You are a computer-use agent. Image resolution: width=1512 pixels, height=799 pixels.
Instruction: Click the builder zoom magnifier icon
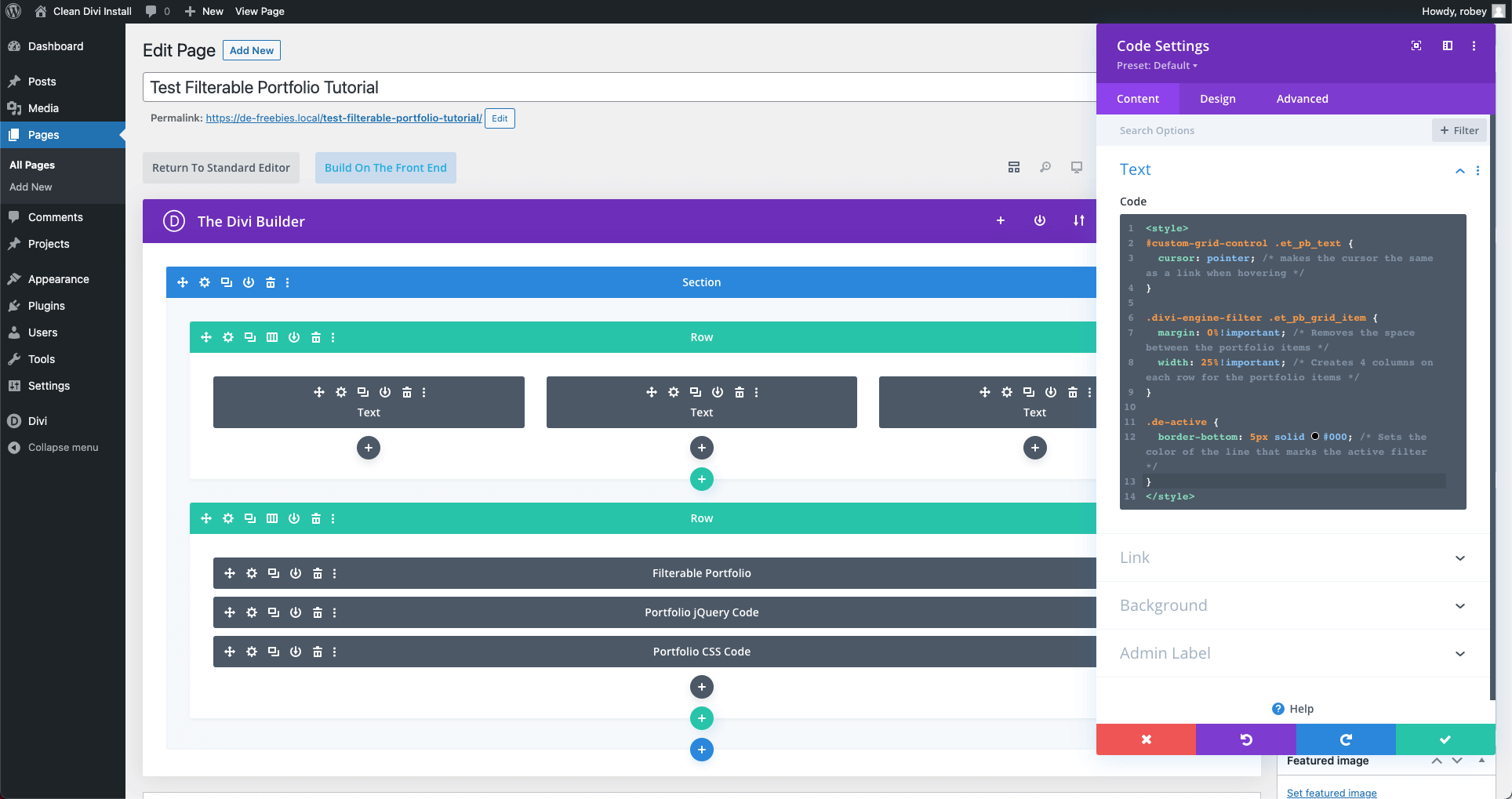tap(1045, 167)
